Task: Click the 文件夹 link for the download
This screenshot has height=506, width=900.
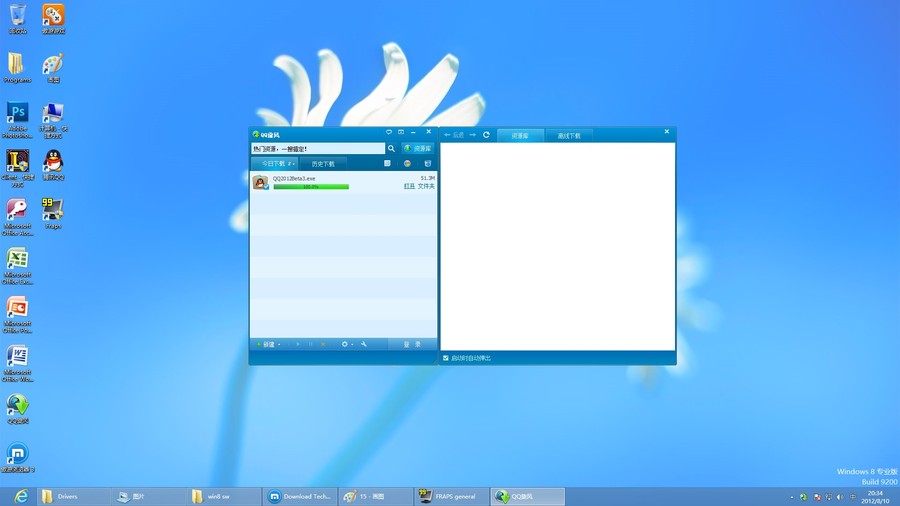Action: 426,186
